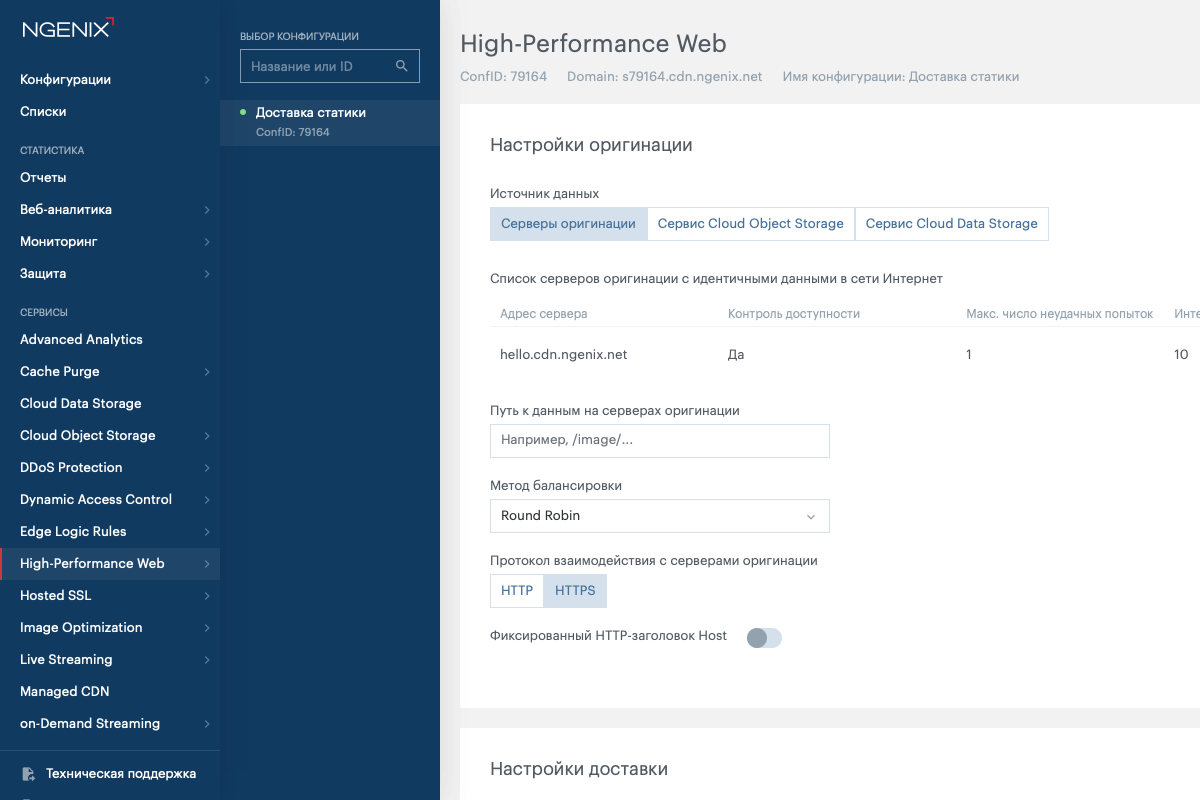Expand the Мониторинг chevron
Screen dimensions: 1200x800
click(x=207, y=242)
